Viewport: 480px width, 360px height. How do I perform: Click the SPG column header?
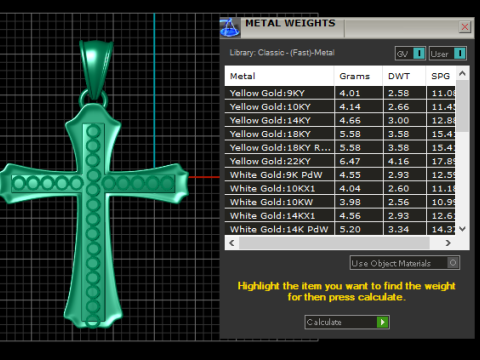(441, 76)
